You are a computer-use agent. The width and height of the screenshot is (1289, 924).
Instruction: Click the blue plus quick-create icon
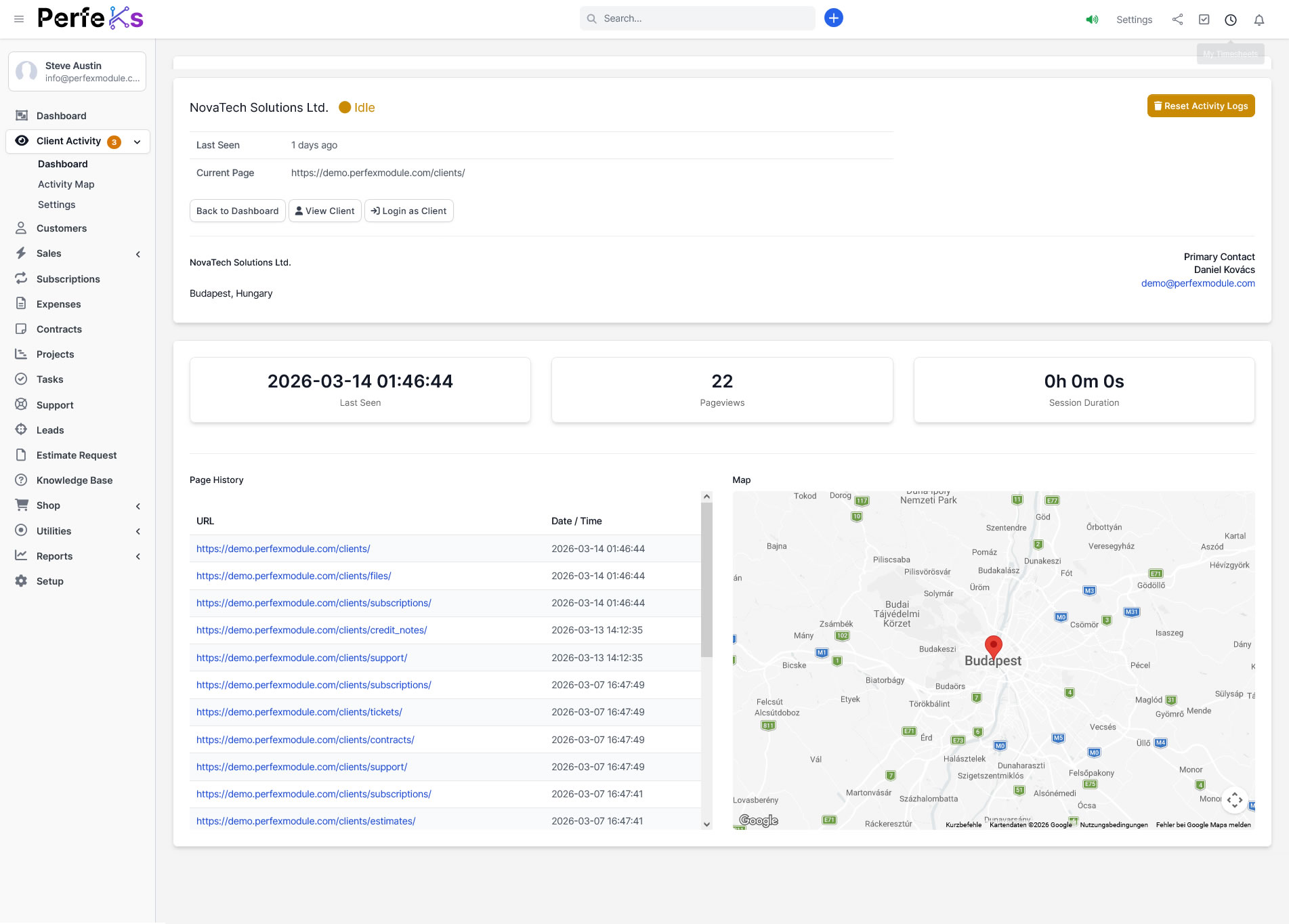833,18
